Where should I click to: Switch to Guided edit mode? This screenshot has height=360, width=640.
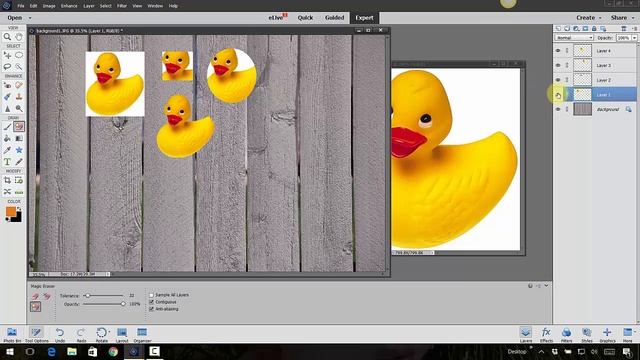(335, 18)
